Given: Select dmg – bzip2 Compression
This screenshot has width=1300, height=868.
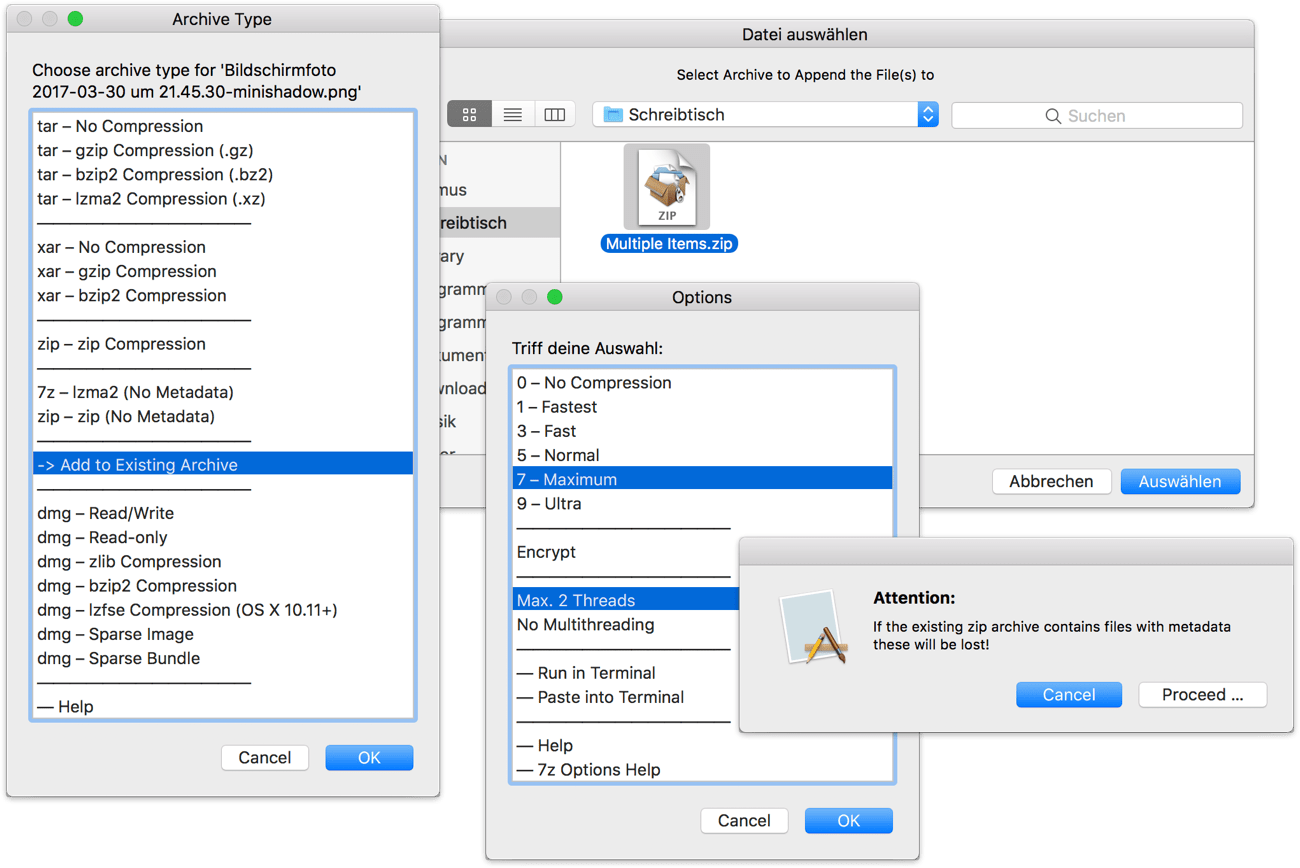Looking at the screenshot, I should [x=223, y=586].
